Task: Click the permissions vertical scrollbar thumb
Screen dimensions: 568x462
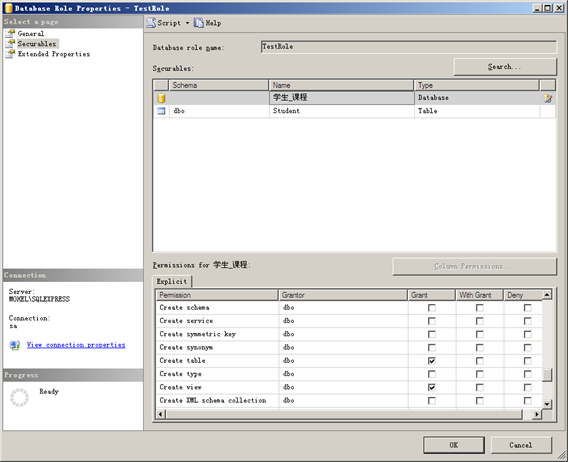Action: 547,375
